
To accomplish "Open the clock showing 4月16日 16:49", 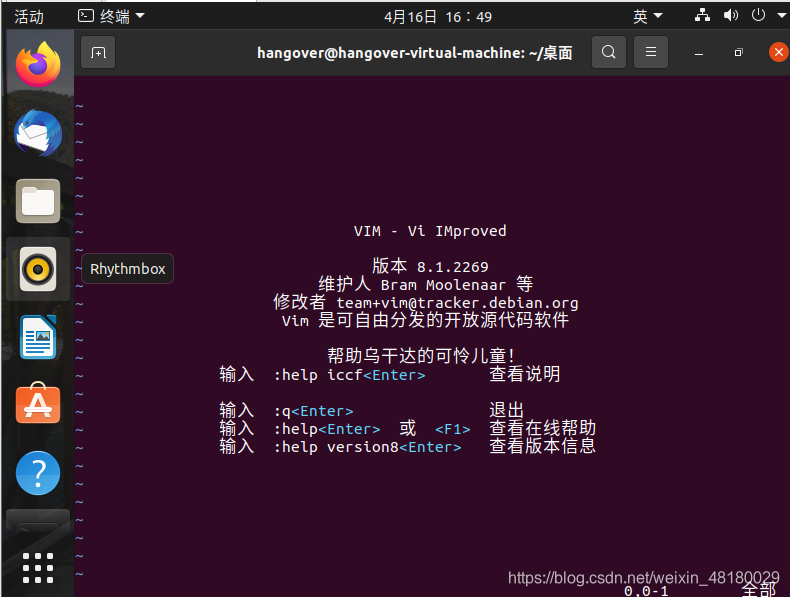I will pyautogui.click(x=438, y=17).
